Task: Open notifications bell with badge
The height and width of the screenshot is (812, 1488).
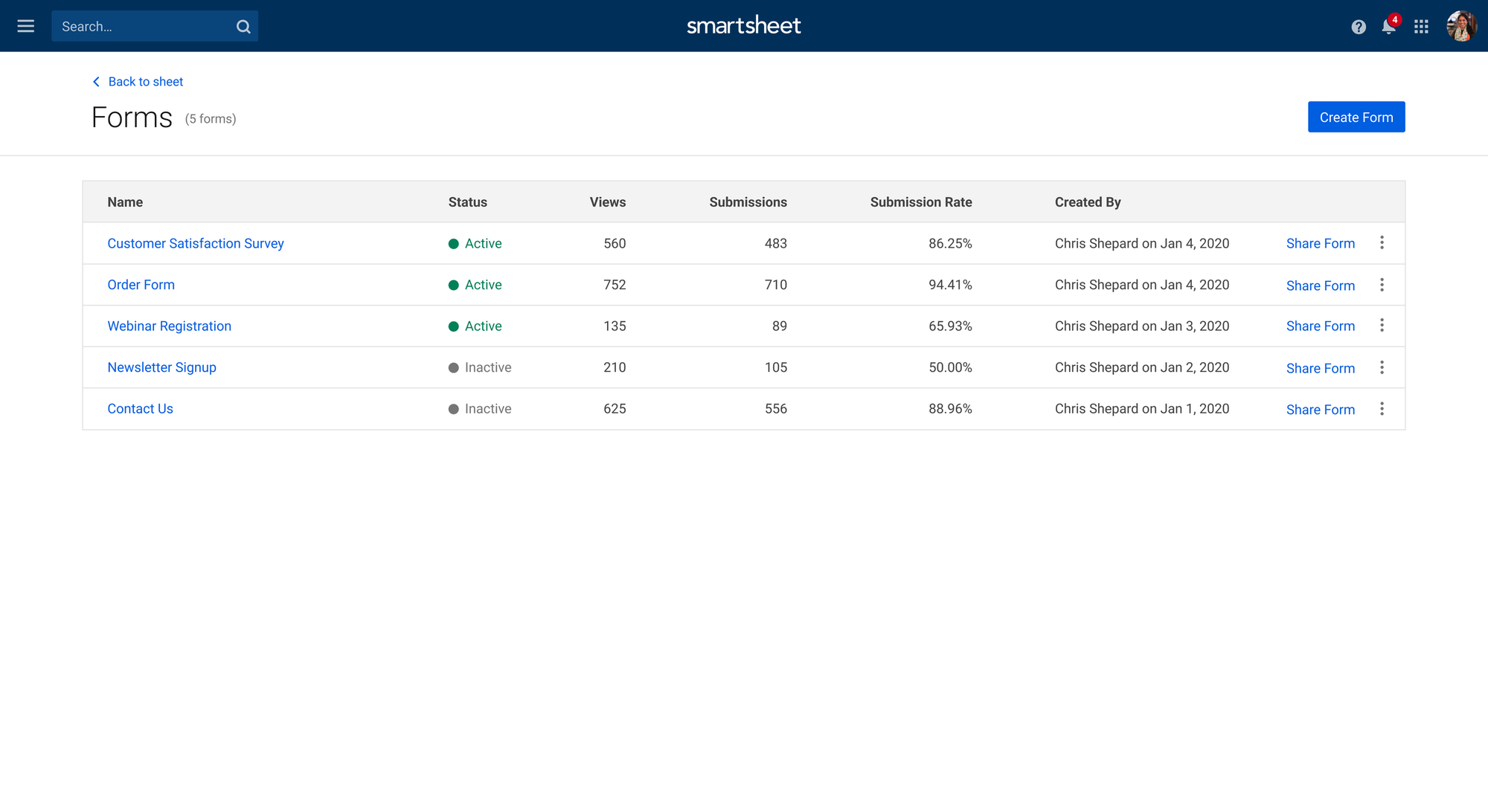Action: click(1388, 27)
